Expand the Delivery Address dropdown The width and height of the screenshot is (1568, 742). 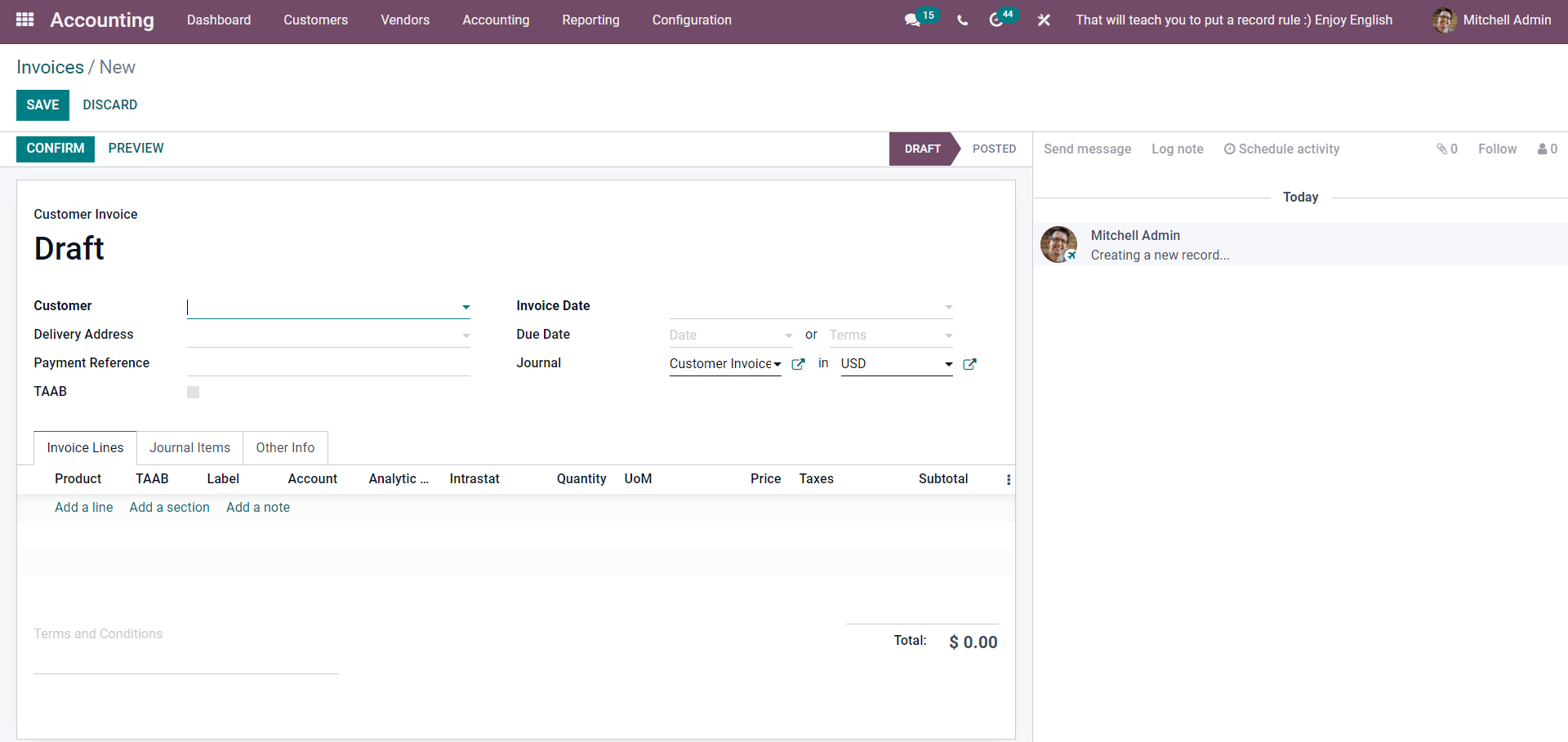465,335
